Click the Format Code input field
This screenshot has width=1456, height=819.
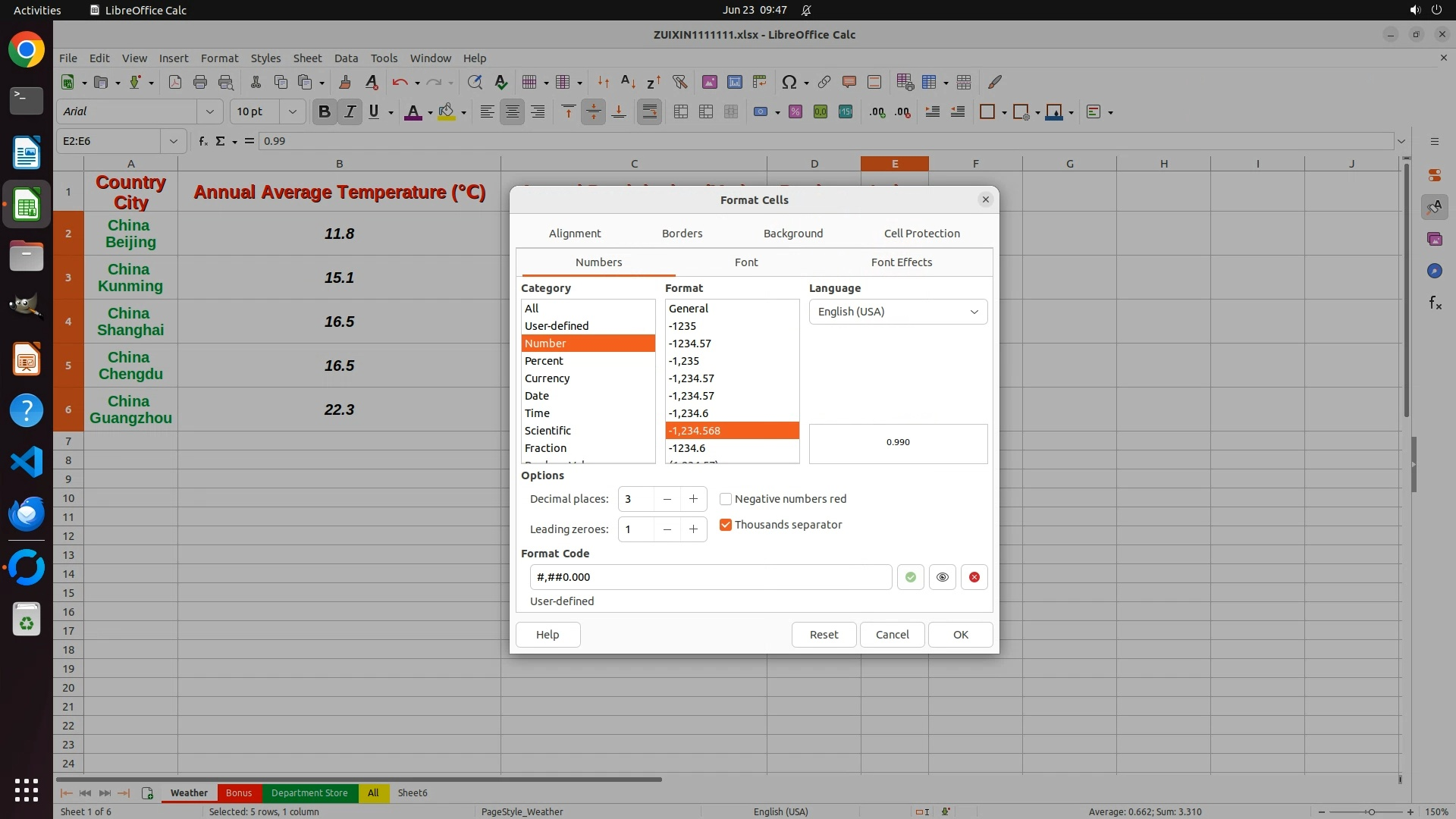710,577
